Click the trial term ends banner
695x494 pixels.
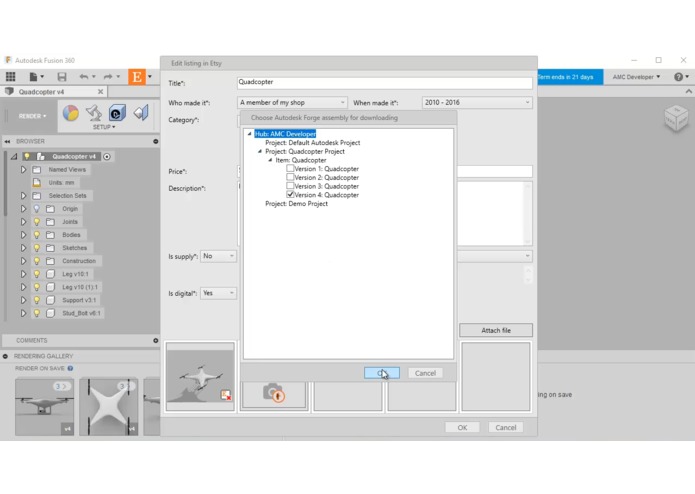tap(570, 77)
